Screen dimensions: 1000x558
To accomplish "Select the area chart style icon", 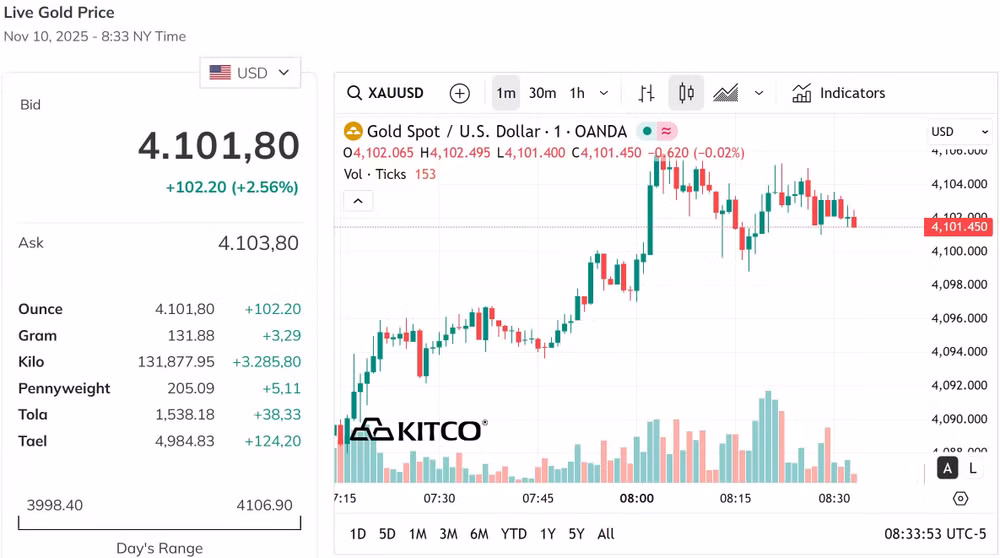I will tap(726, 93).
